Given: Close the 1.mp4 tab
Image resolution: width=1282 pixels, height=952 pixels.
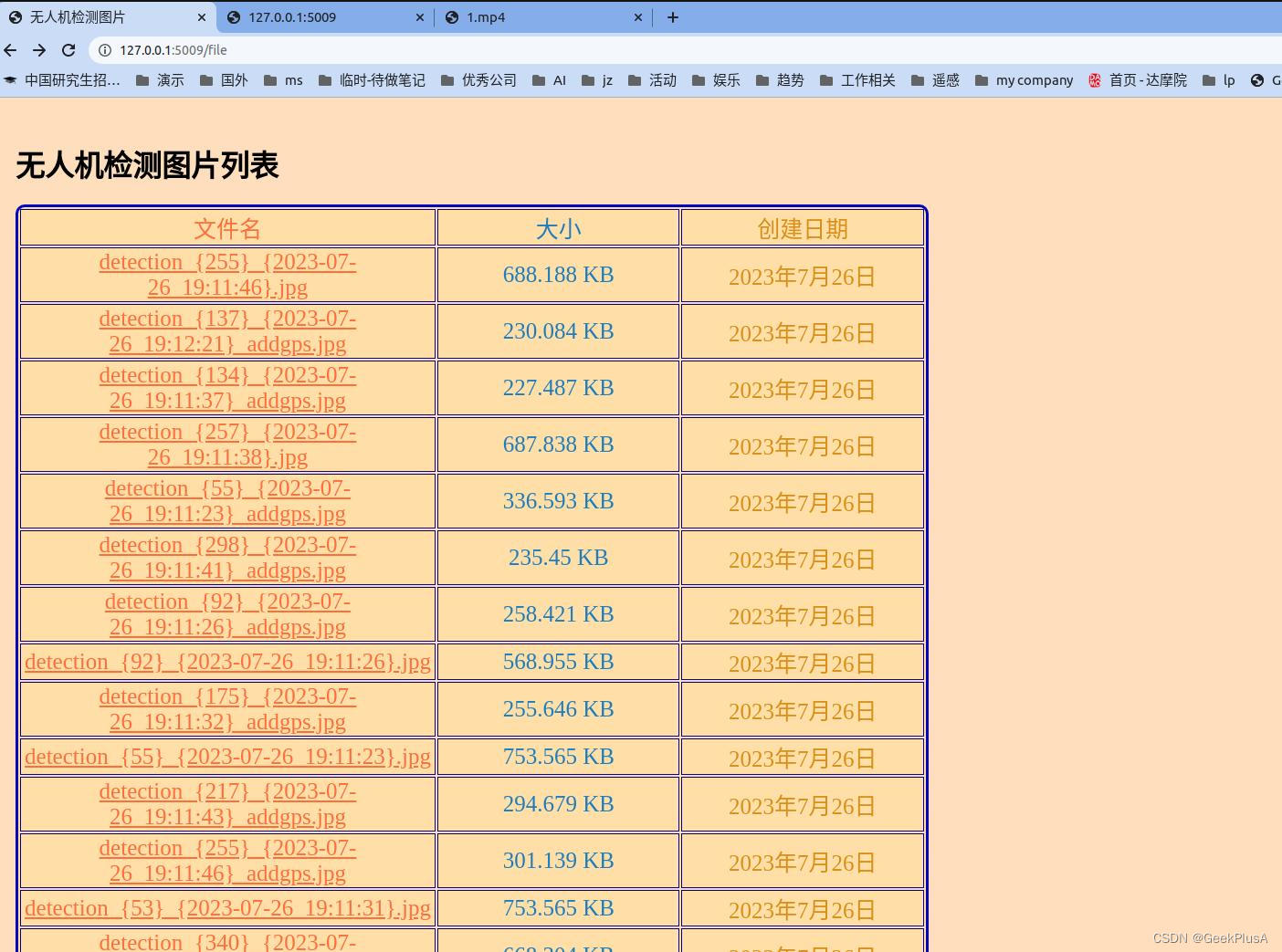Looking at the screenshot, I should click(x=637, y=17).
